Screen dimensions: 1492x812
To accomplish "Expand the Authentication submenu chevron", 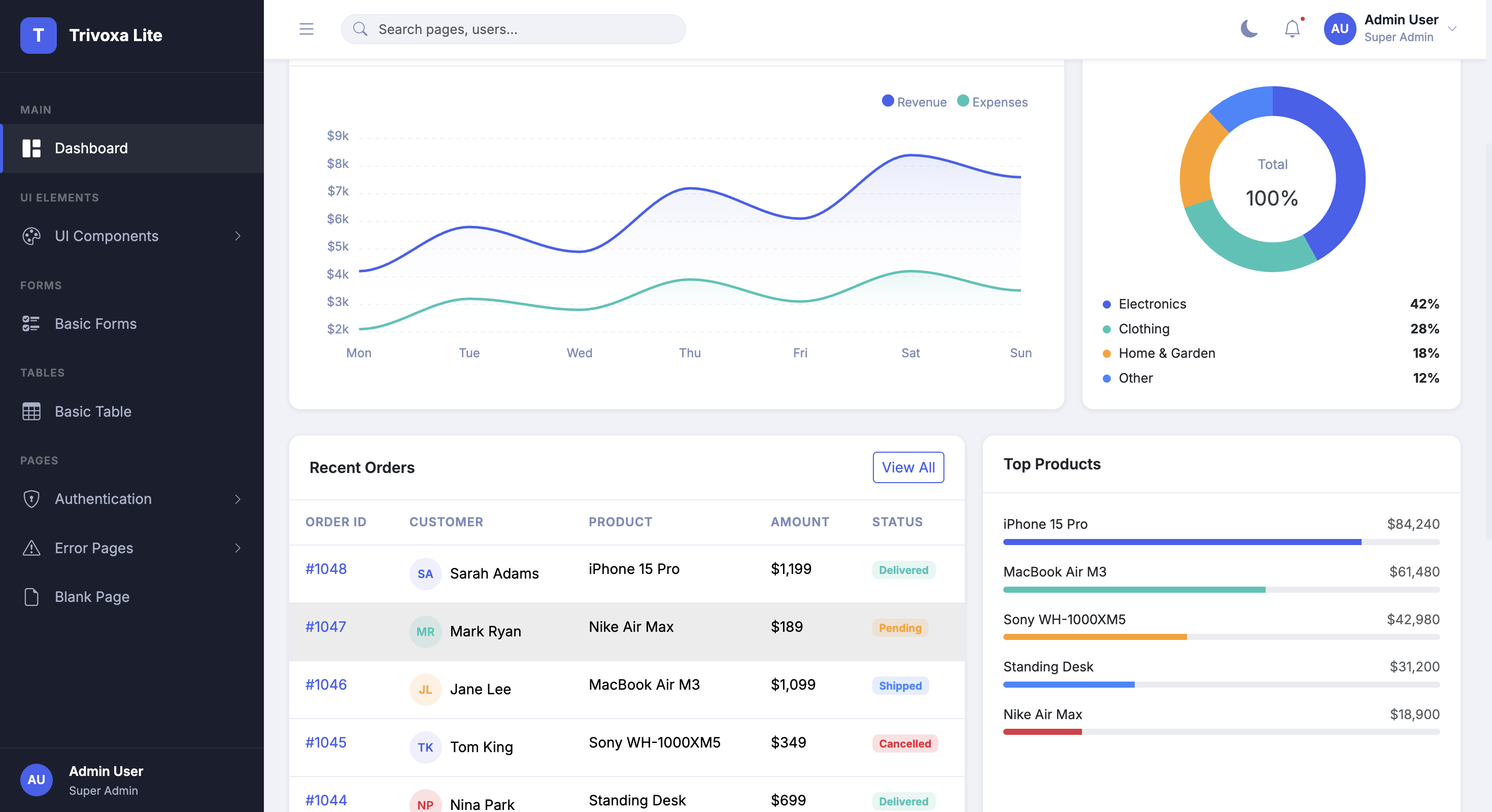I will 238,499.
